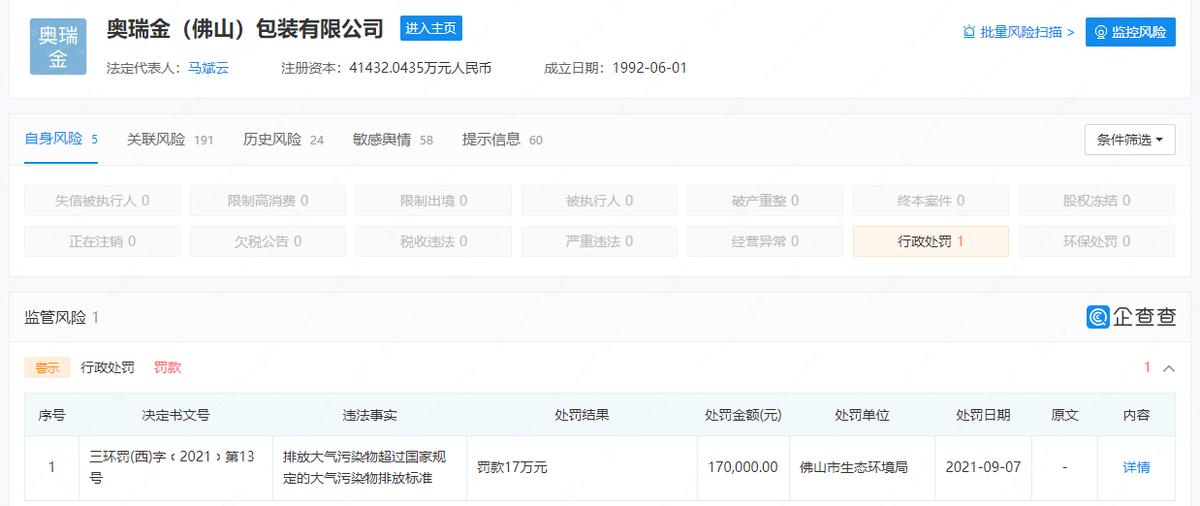Open the 条件筛选 dropdown
The height and width of the screenshot is (506, 1200).
click(x=1129, y=140)
